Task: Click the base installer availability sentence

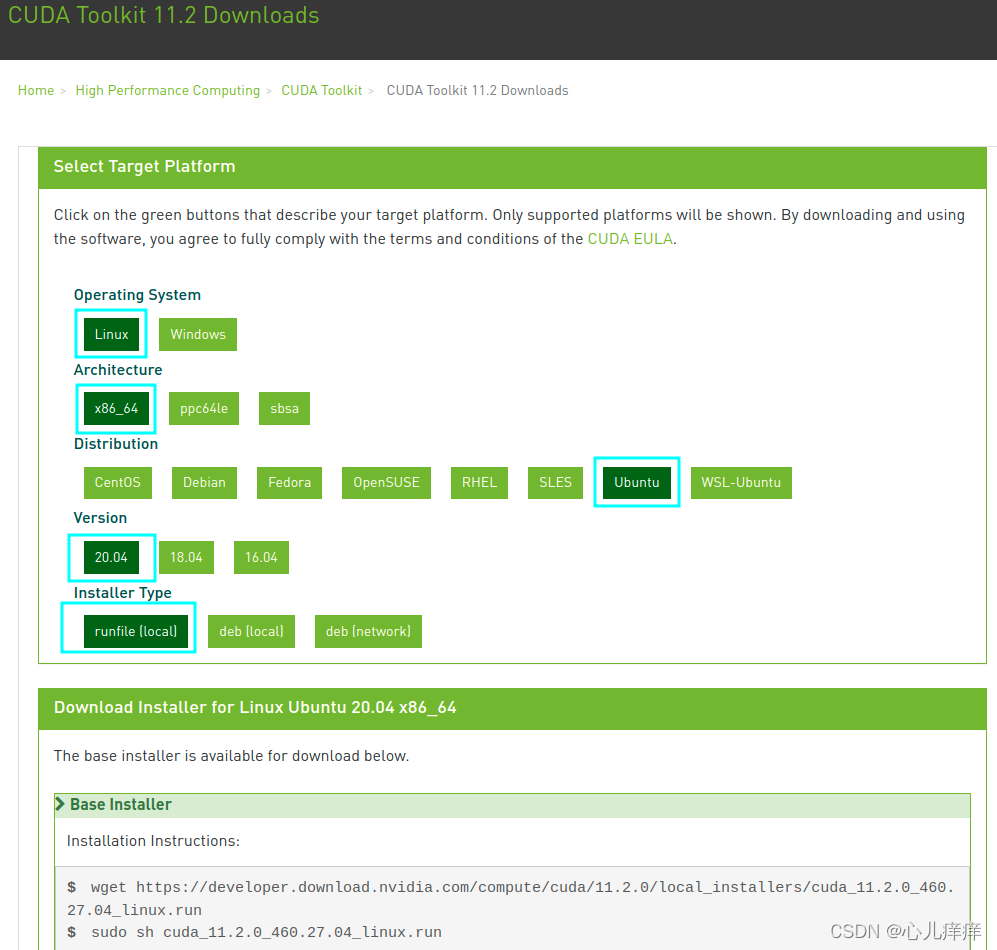Action: [231, 756]
